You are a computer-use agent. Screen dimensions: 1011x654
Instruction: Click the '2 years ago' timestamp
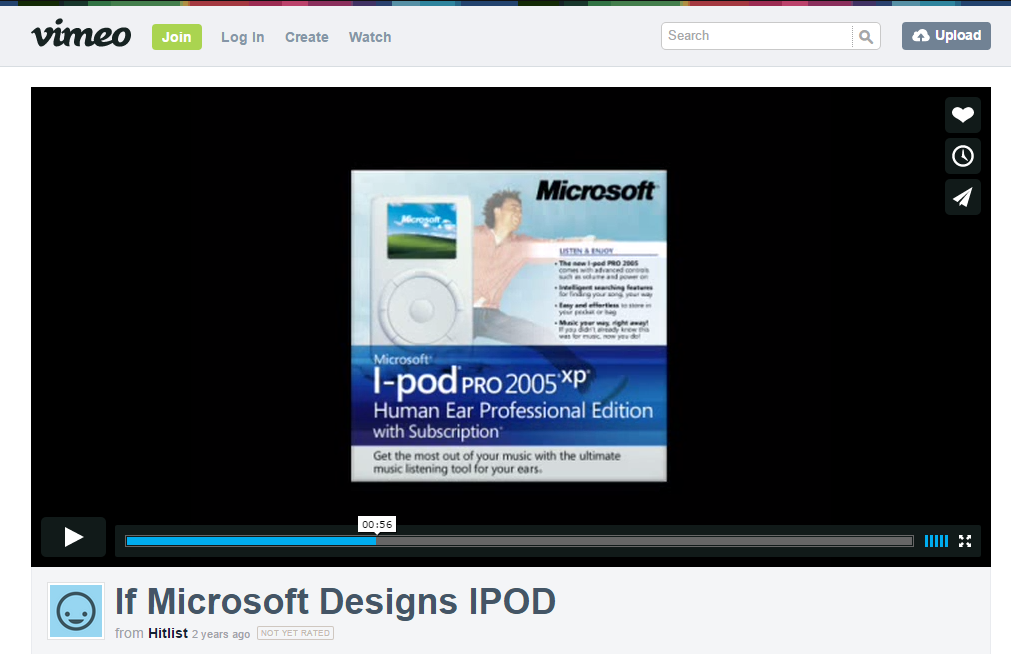pos(221,634)
